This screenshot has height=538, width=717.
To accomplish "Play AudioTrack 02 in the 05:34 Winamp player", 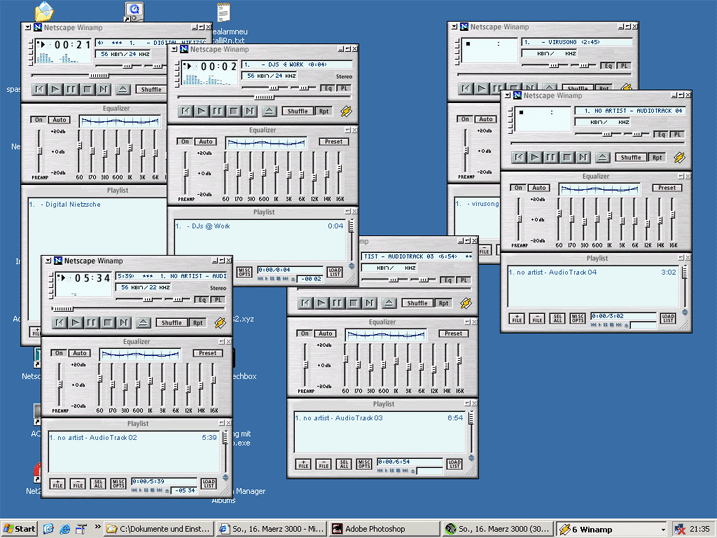I will coord(75,323).
